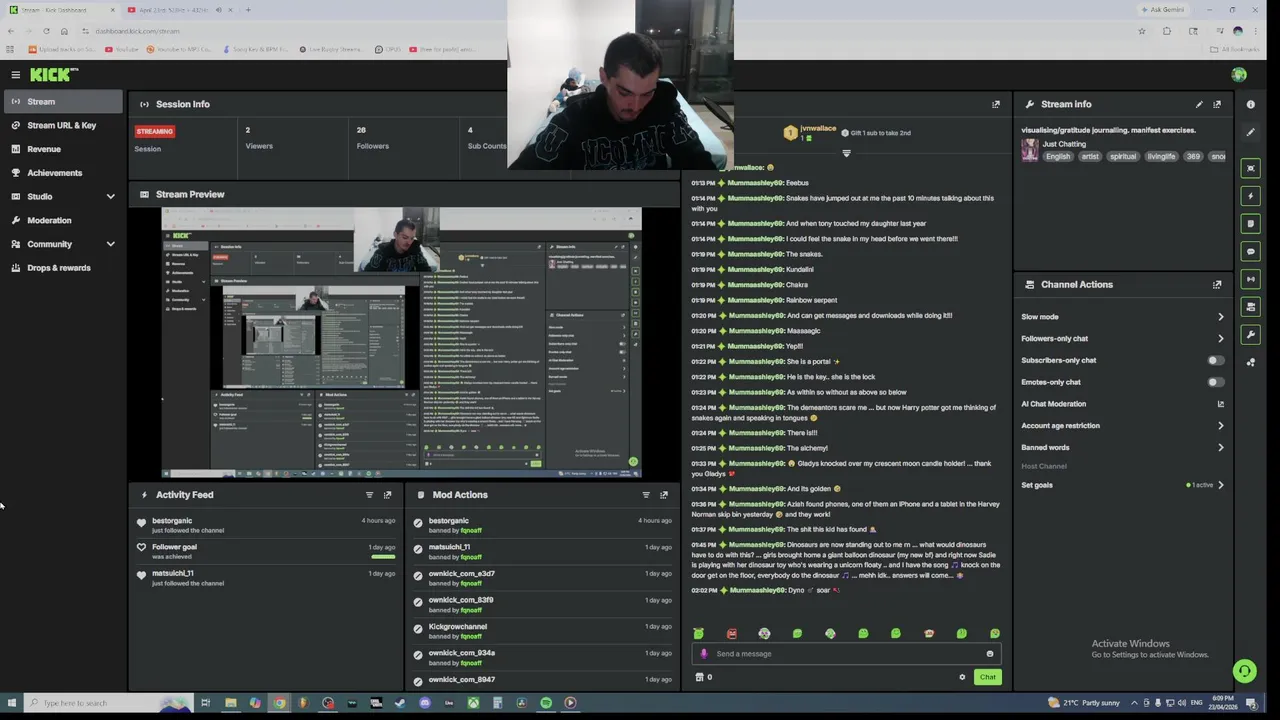Open Followers-only chat settings arrow
This screenshot has width=1280, height=720.
point(1220,339)
